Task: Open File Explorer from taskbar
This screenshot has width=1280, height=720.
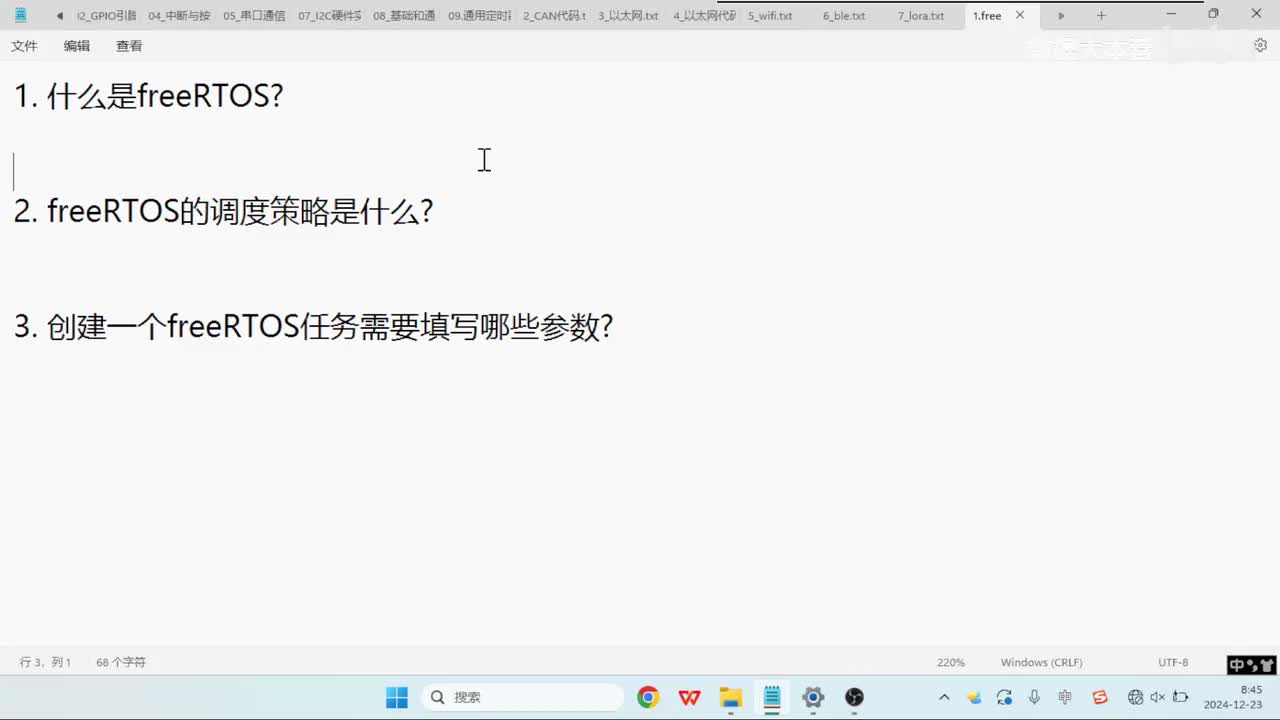Action: [x=731, y=697]
